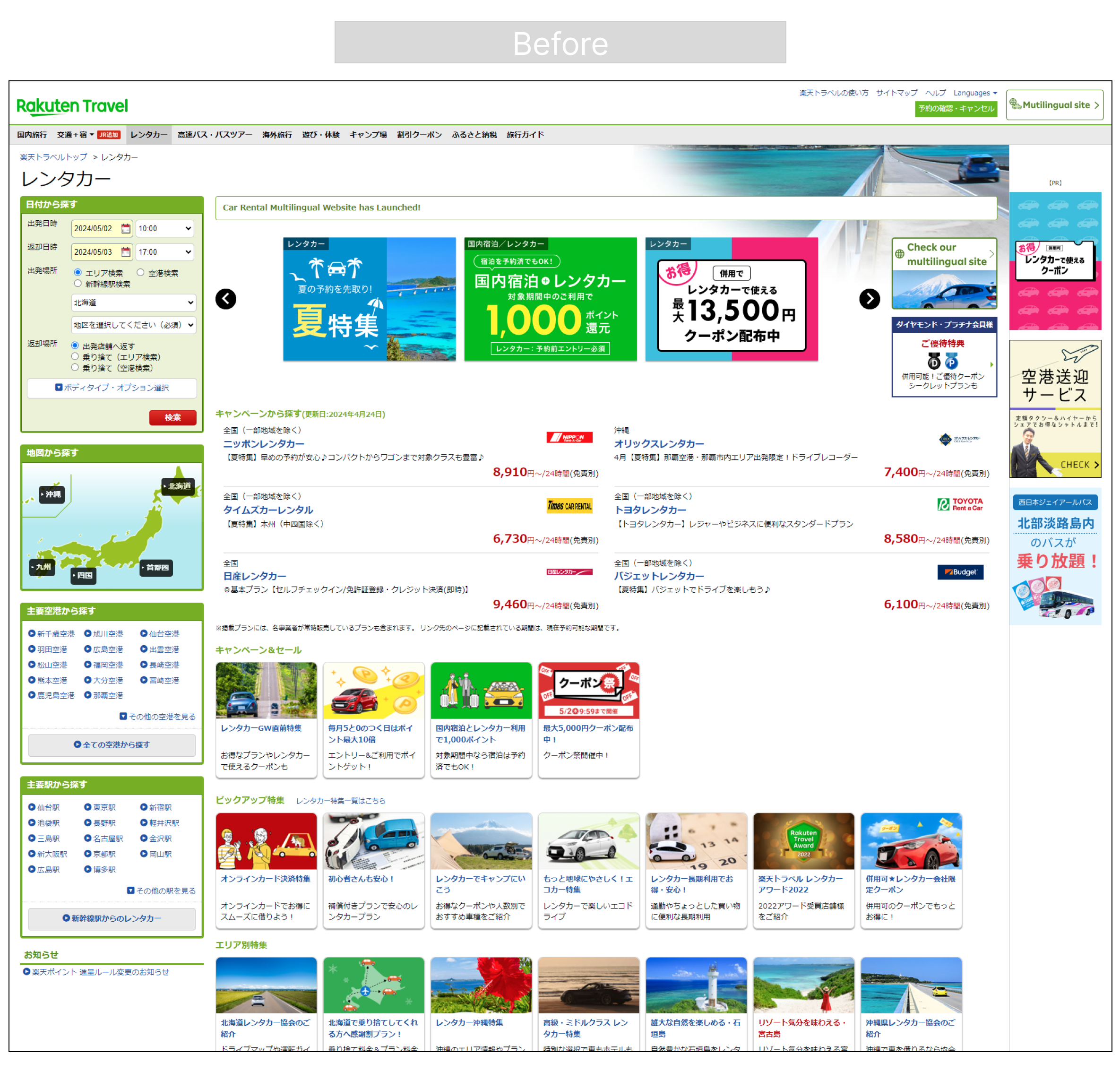Open the 夏特集 banner thumbnail
1120x1072 pixels.
369,299
